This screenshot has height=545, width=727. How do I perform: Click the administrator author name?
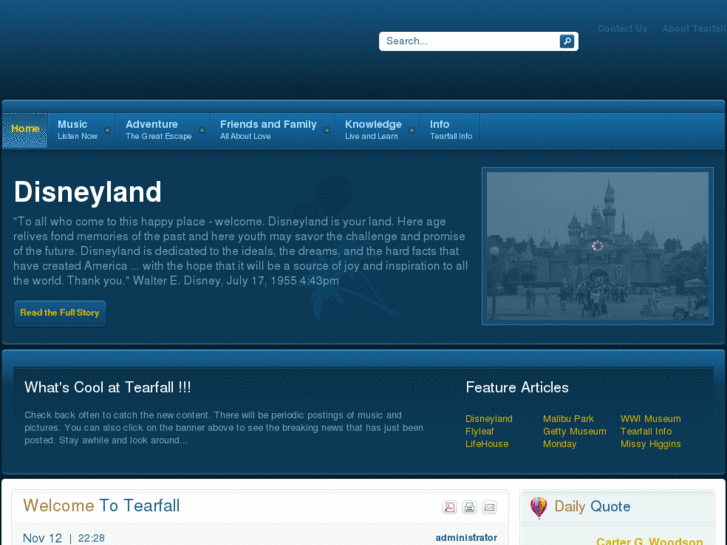[466, 538]
